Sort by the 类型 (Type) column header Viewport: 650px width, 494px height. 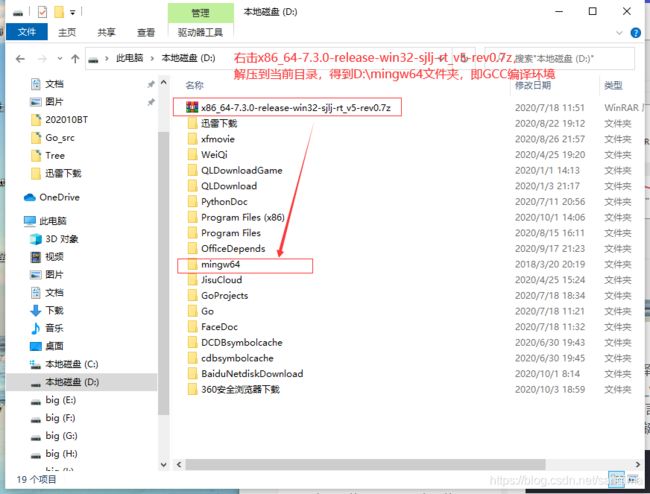[x=613, y=85]
